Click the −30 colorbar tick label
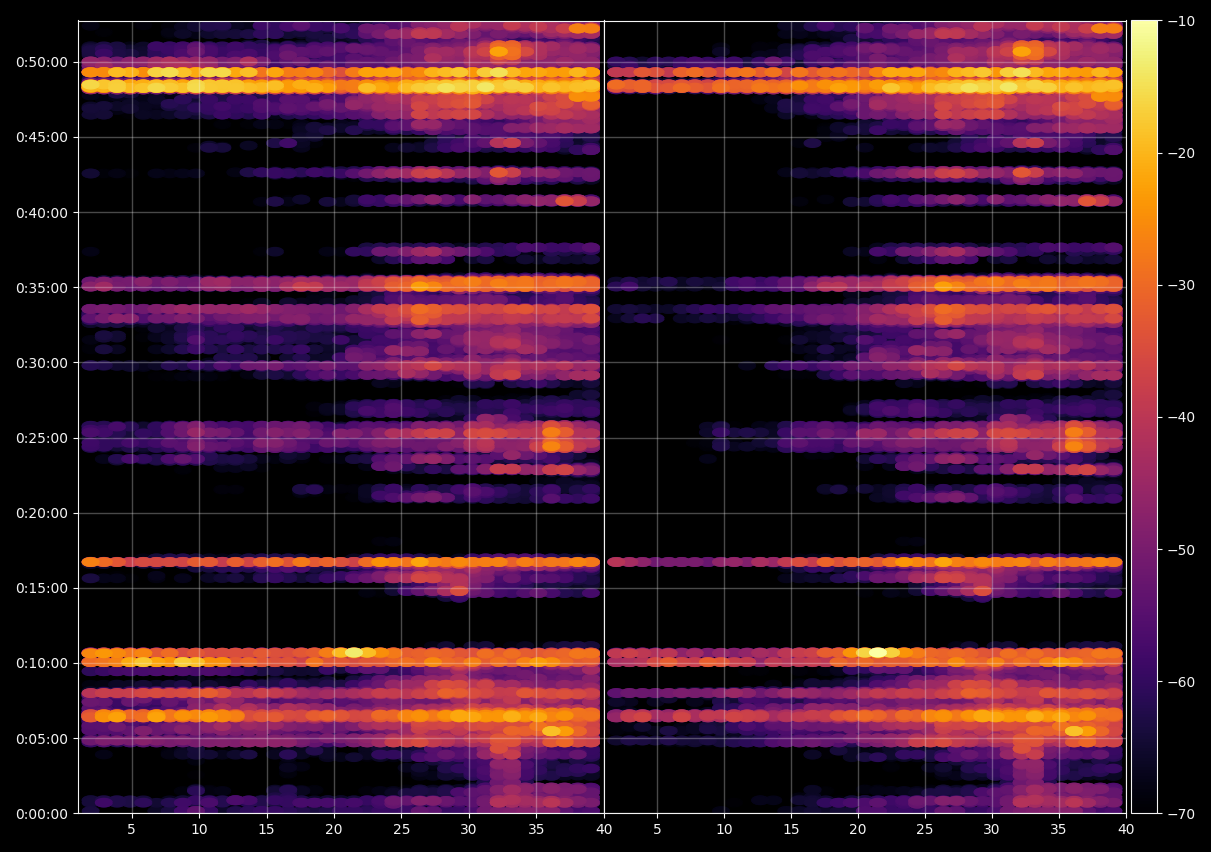This screenshot has height=852, width=1211. click(1180, 285)
